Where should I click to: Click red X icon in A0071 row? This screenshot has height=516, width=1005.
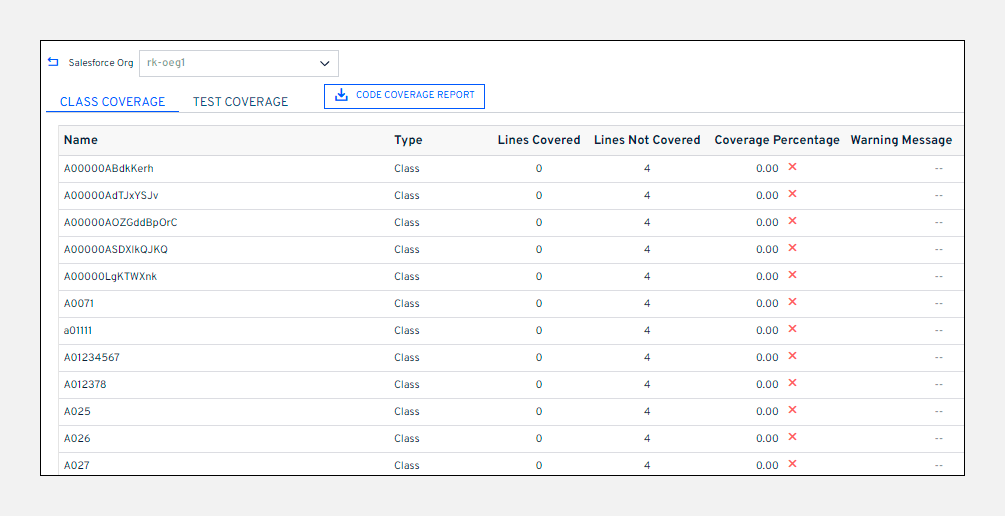coord(792,302)
